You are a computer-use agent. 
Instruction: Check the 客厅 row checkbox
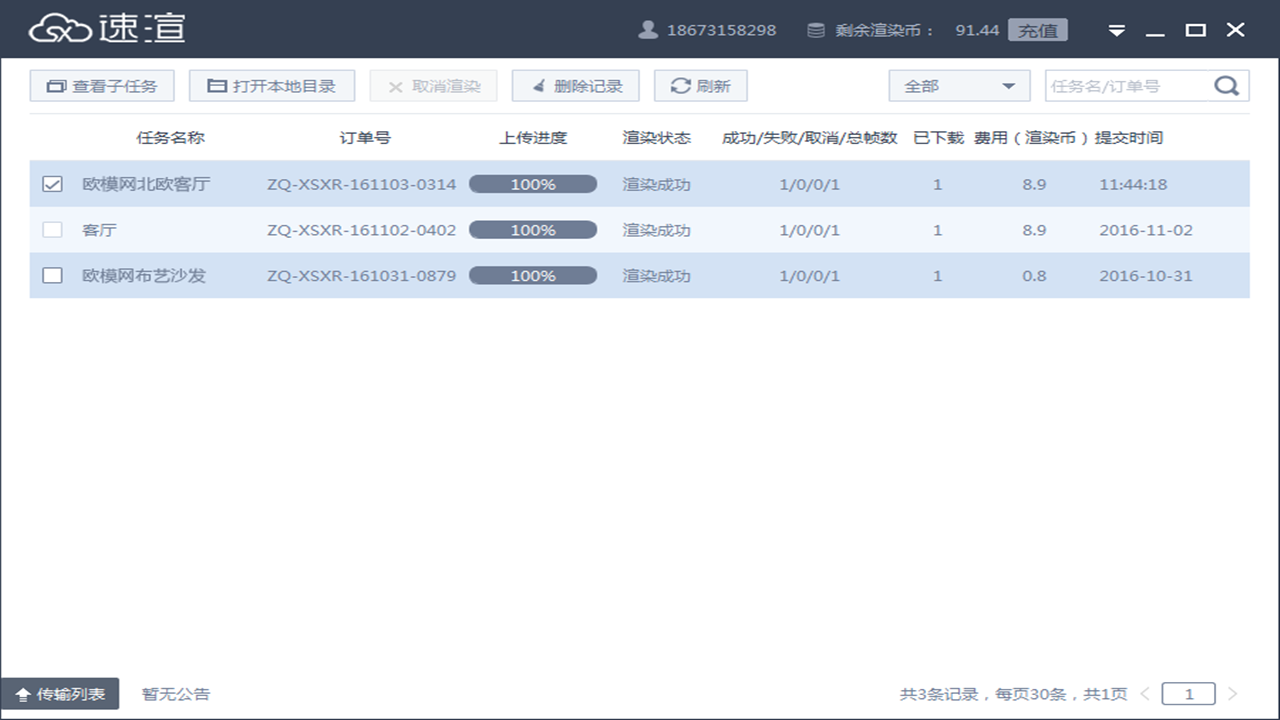click(x=52, y=229)
